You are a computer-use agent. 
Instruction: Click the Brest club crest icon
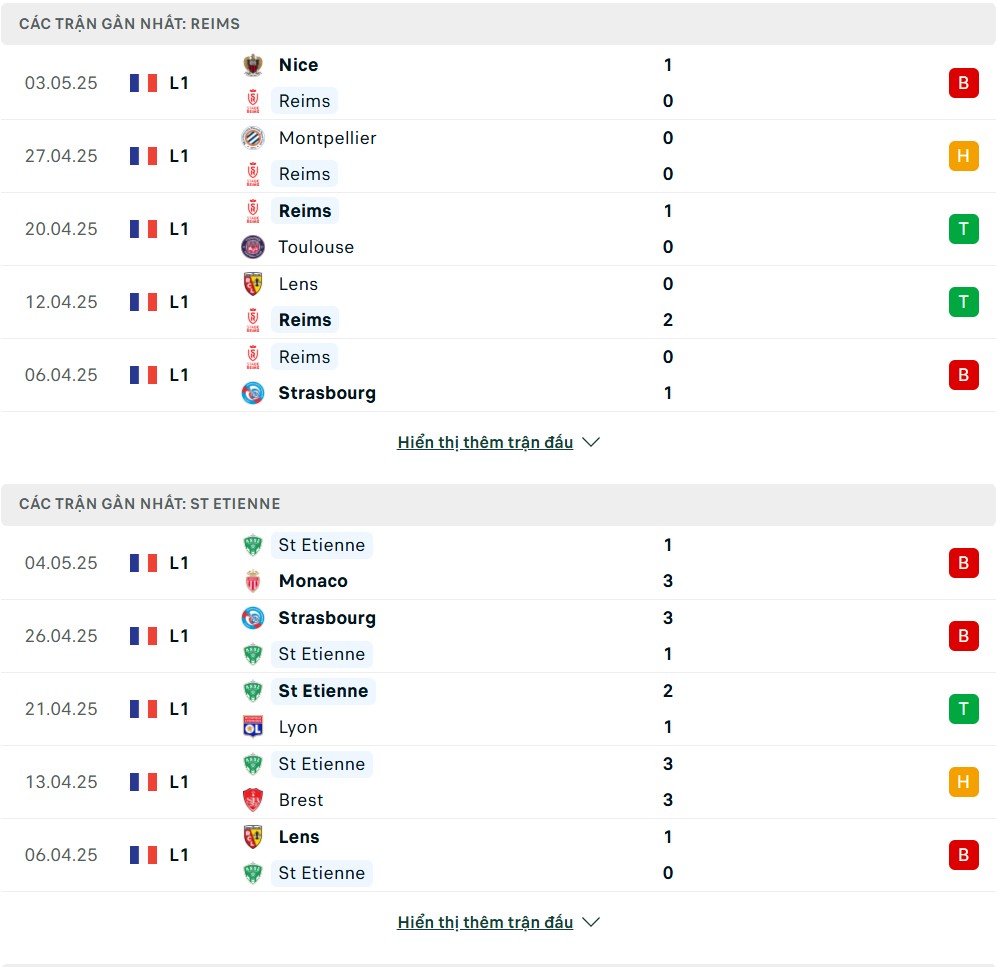pos(253,800)
